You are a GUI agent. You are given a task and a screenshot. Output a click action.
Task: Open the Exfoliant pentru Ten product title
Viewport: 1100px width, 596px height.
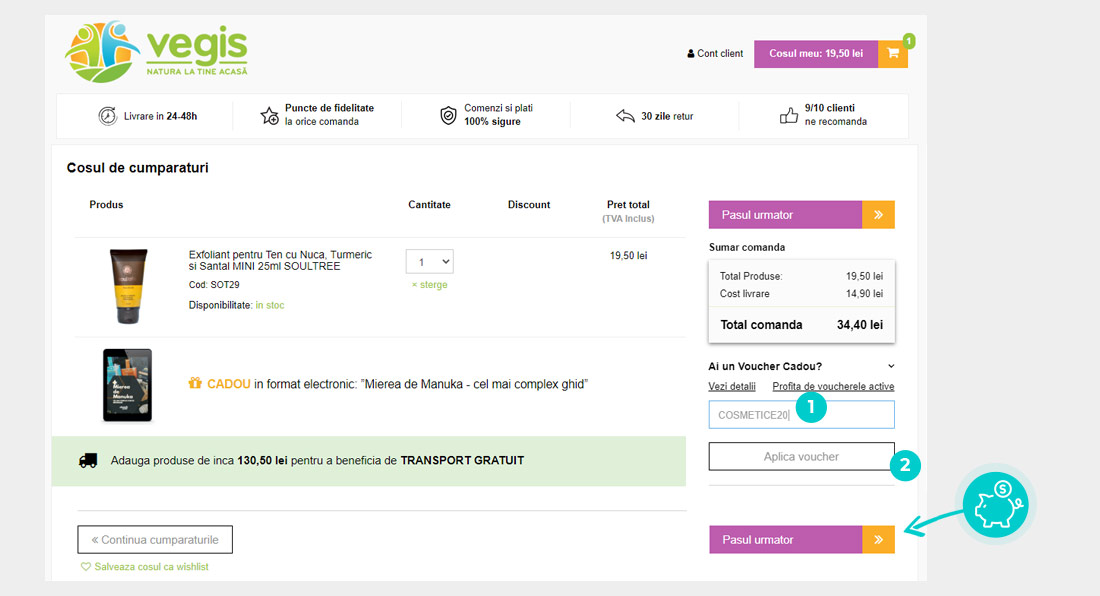280,260
